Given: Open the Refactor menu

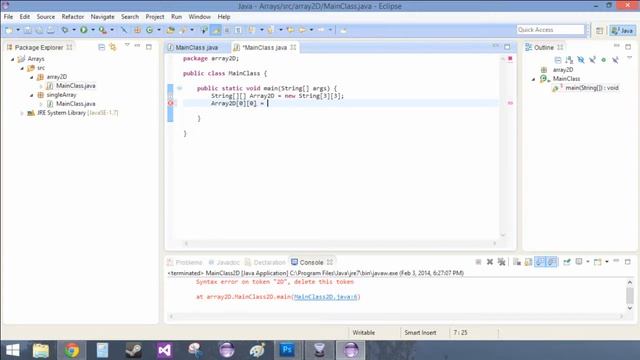Looking at the screenshot, I should [73, 17].
